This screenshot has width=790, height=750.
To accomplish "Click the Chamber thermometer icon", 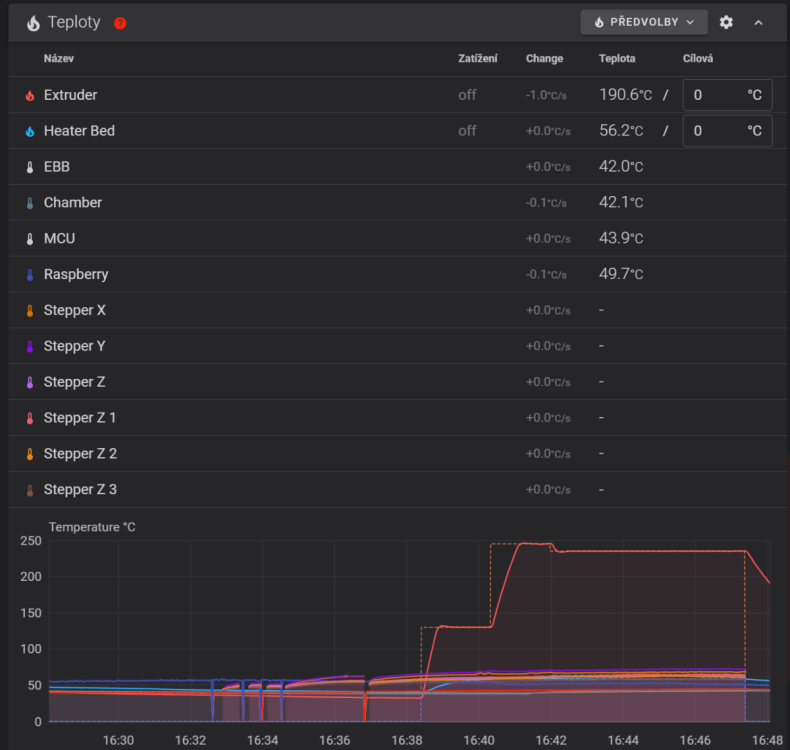I will coord(30,203).
